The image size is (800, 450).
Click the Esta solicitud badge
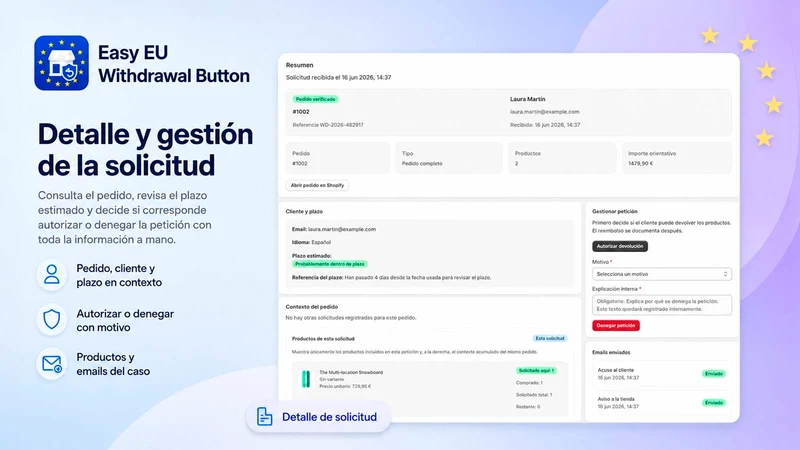point(549,338)
